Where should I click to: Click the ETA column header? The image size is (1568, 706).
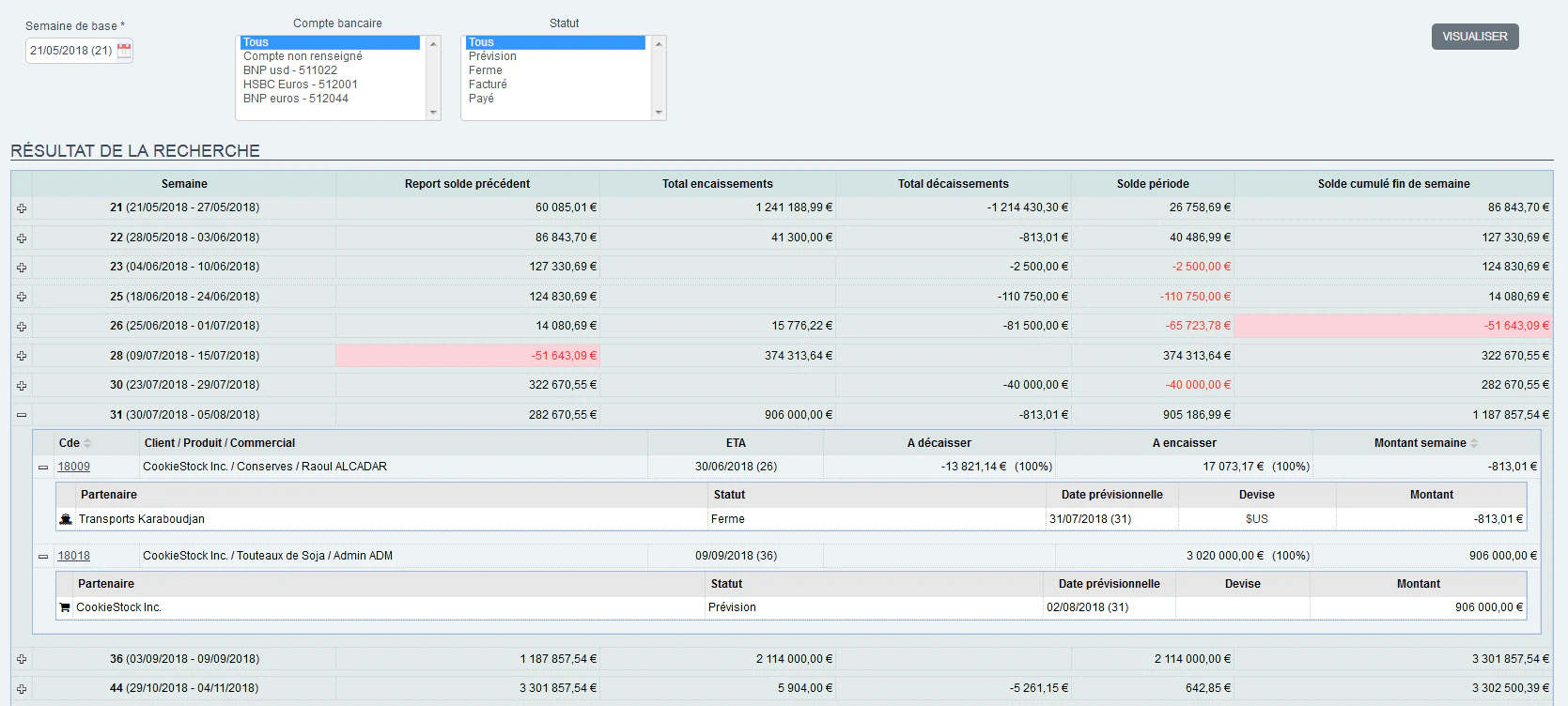pos(736,443)
